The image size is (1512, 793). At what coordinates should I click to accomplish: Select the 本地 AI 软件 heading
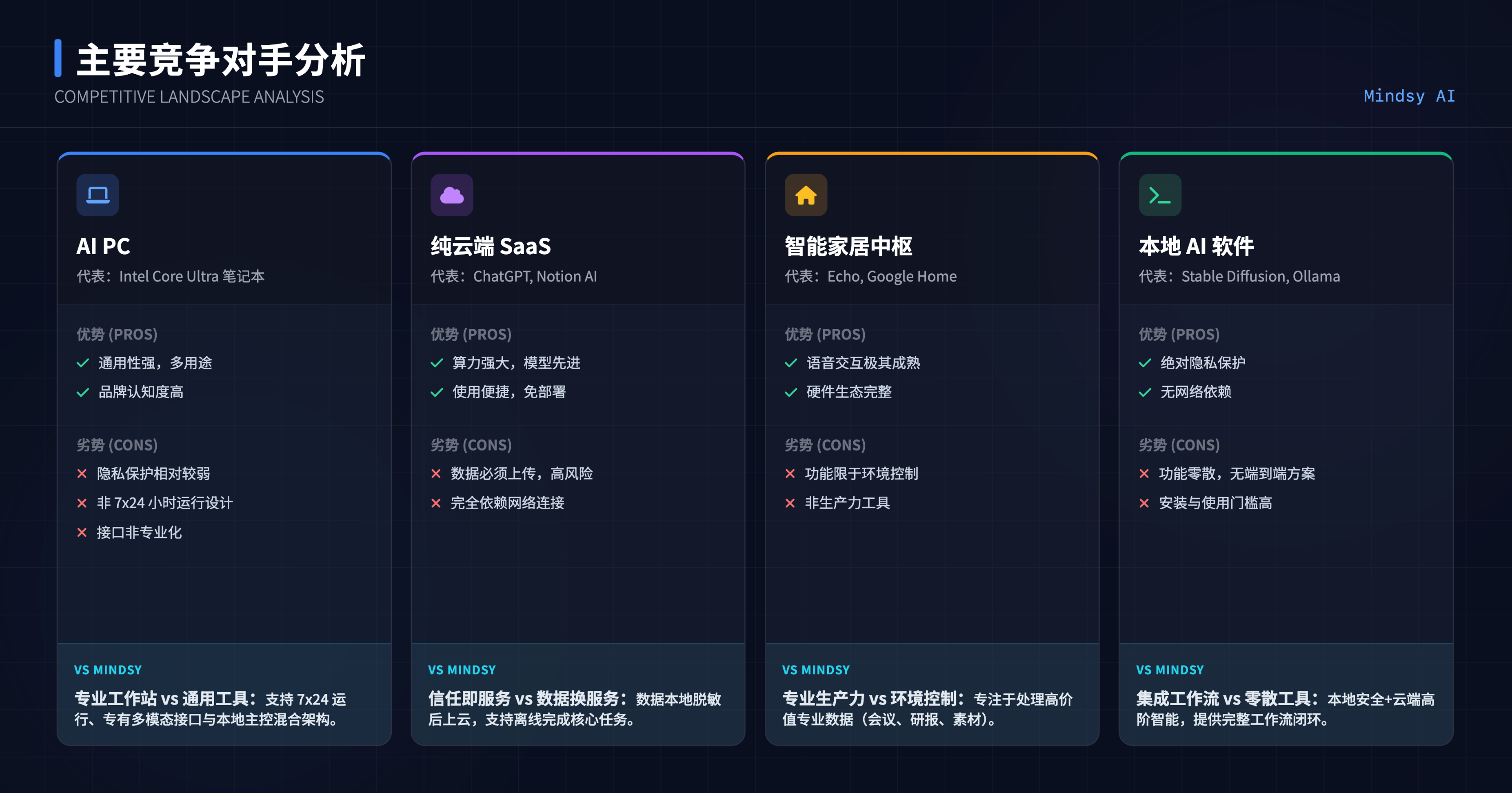[1196, 246]
